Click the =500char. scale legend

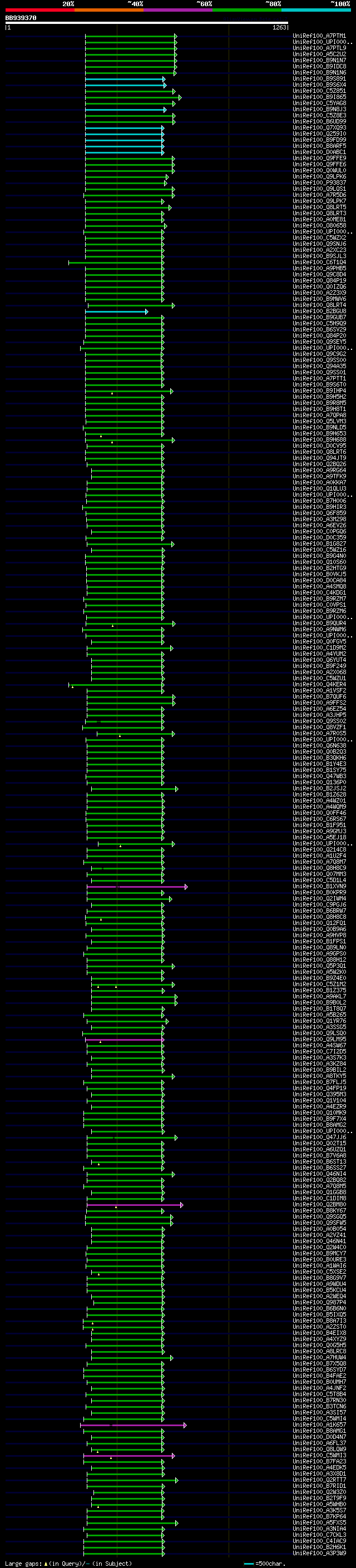265,1563
